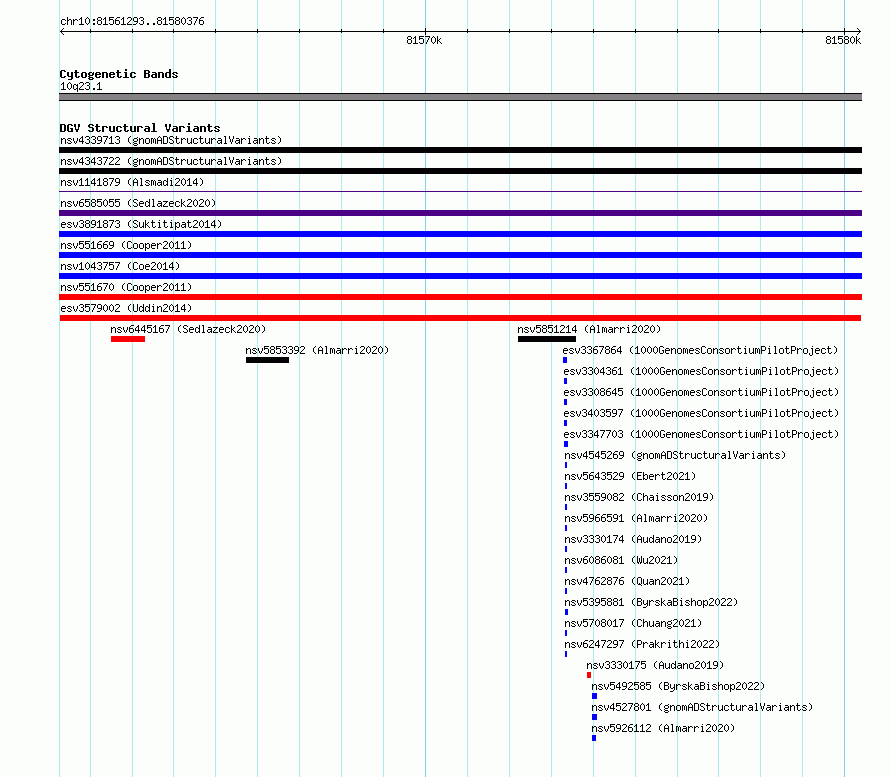Click esv3367864 1000GenomesConsortiumPilotProject label

(x=700, y=350)
